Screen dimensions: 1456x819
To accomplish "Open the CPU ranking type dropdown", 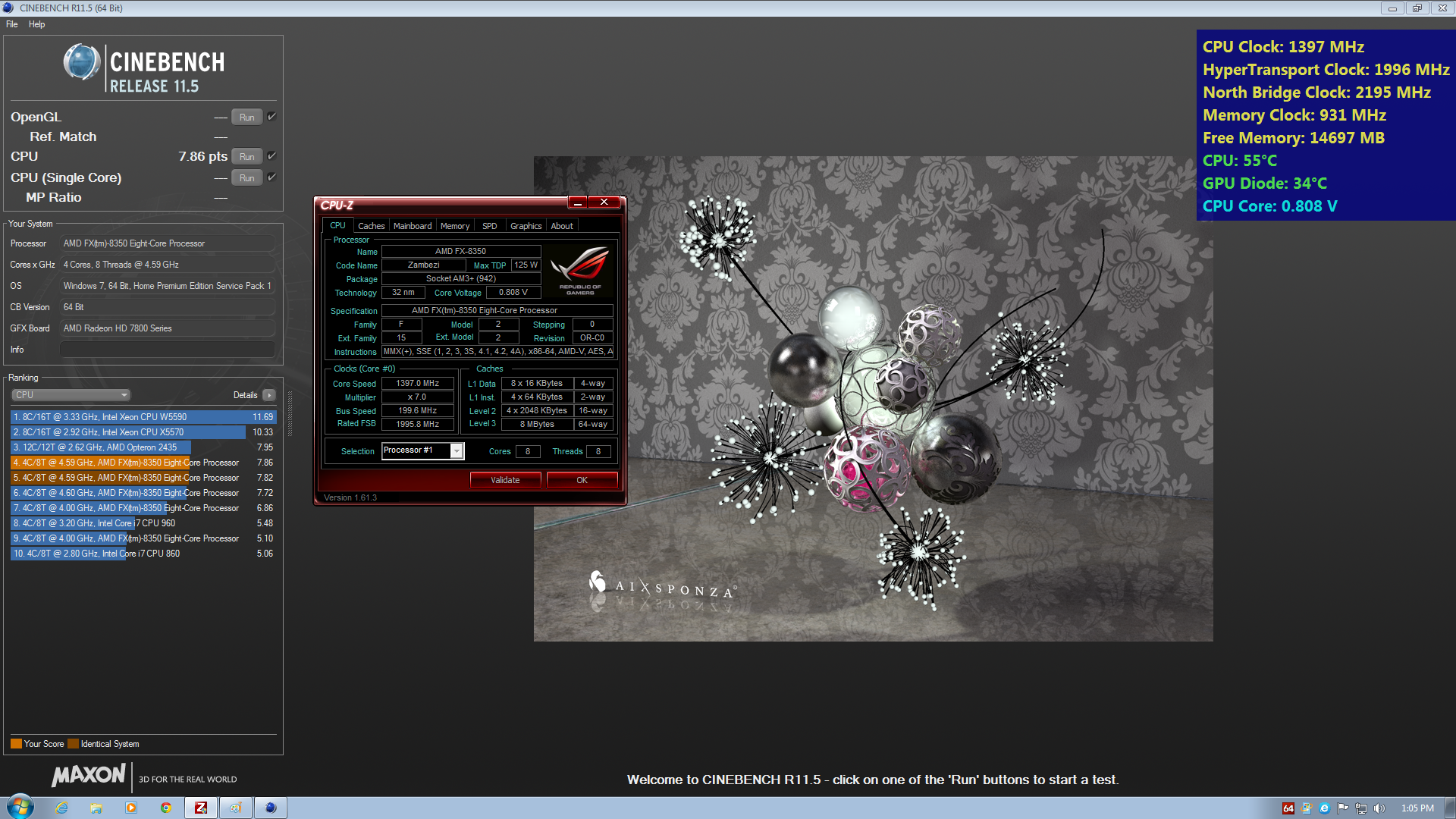I will 71,395.
